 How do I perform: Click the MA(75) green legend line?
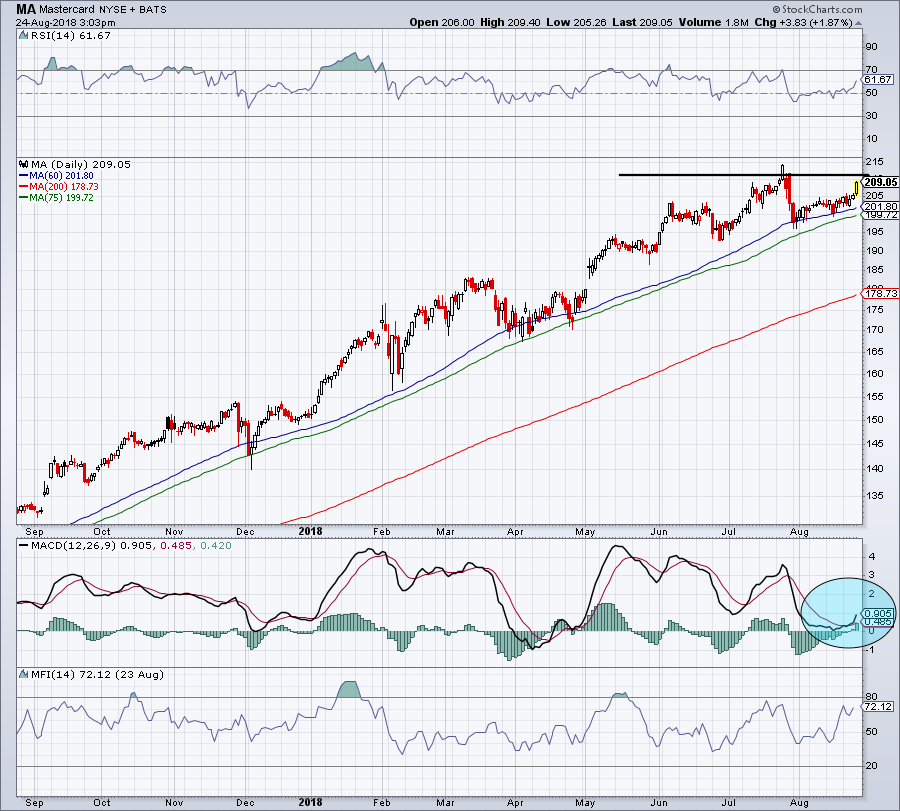(x=24, y=197)
